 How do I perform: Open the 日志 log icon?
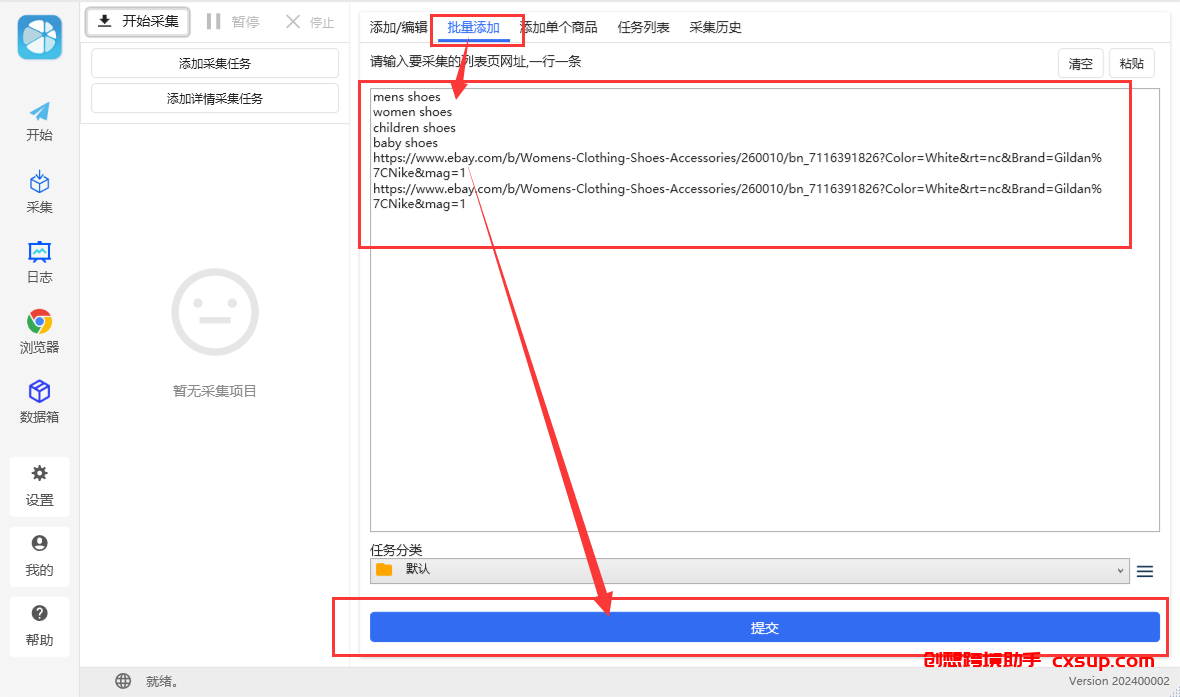(x=39, y=252)
